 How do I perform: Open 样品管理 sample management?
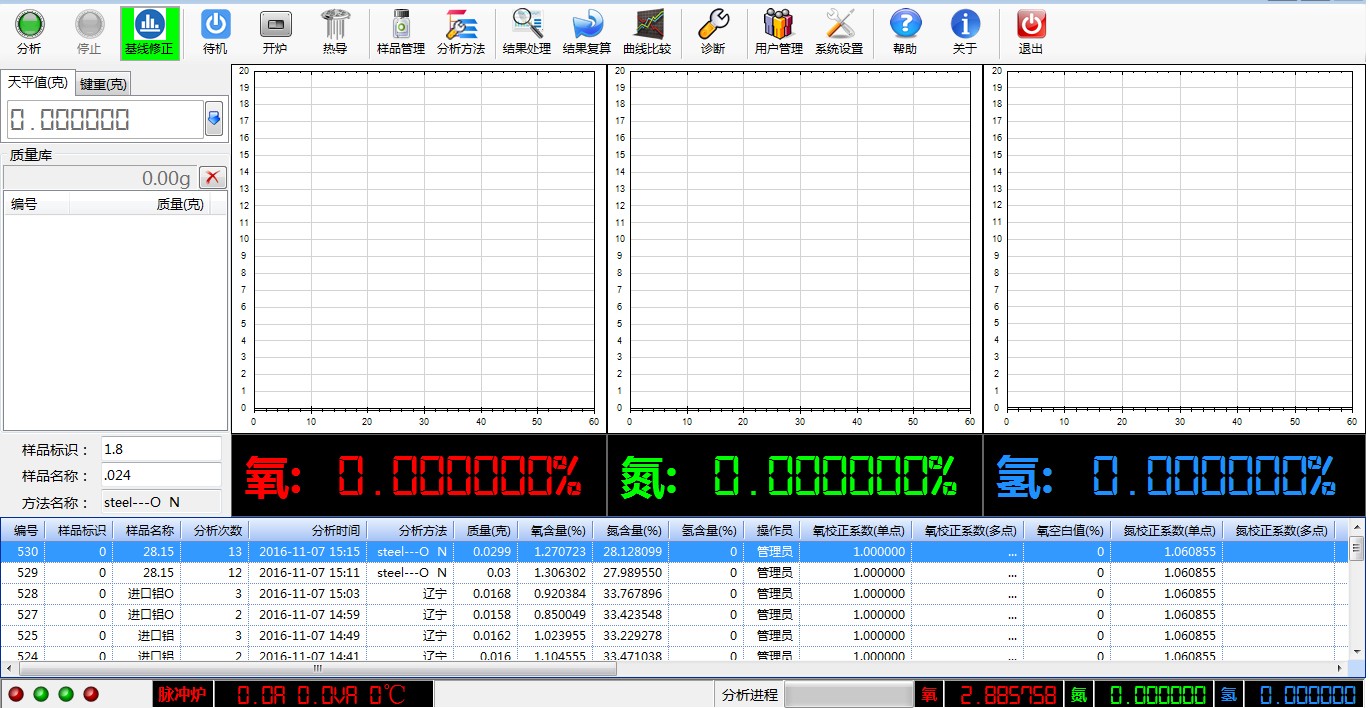coord(400,32)
